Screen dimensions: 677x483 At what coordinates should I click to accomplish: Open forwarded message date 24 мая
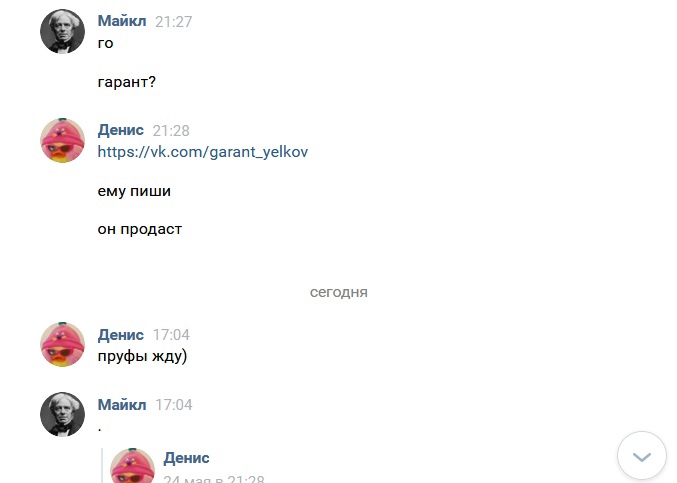point(214,479)
